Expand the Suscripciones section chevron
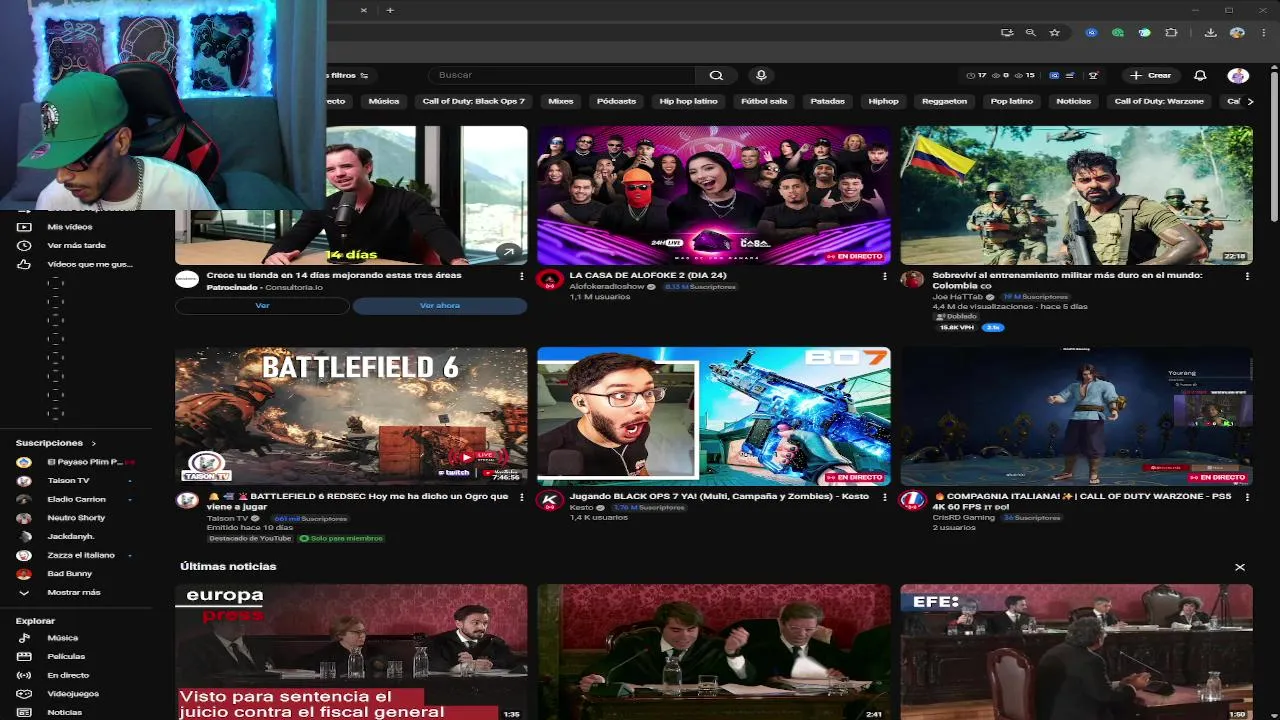Screen dimensions: 1280x720 pos(94,443)
